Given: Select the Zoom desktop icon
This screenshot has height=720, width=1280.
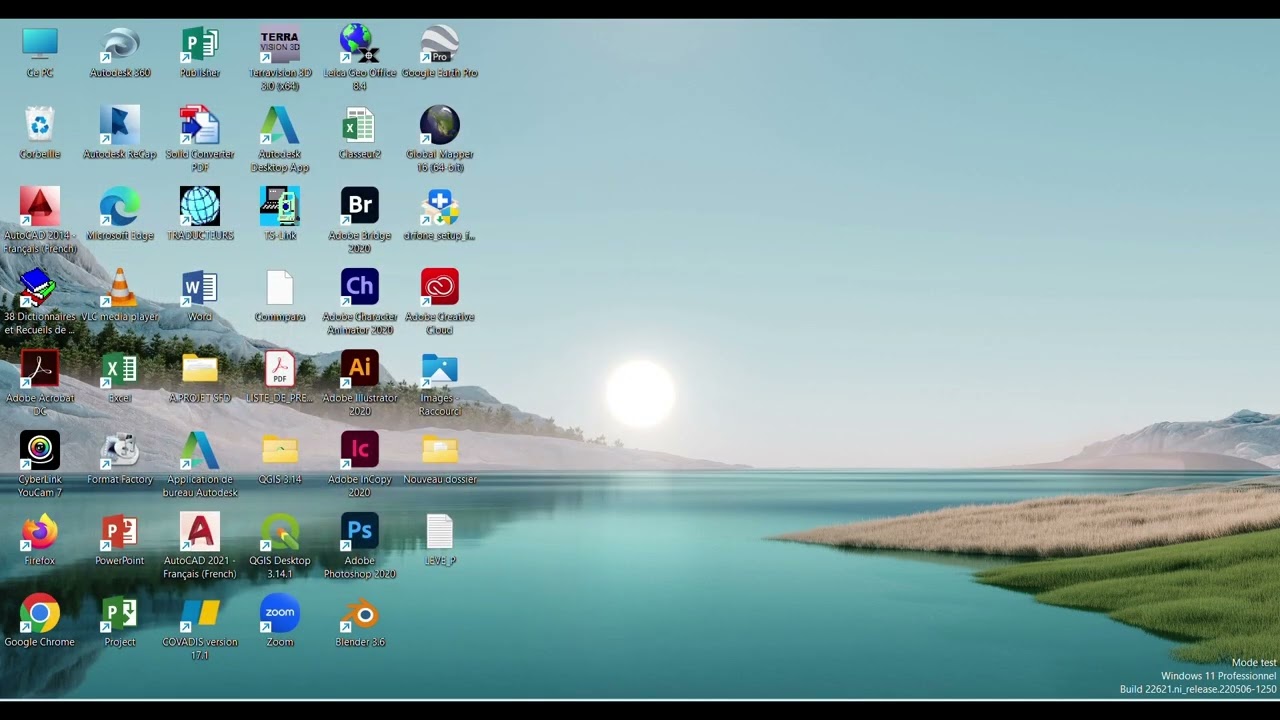Looking at the screenshot, I should click(x=280, y=613).
